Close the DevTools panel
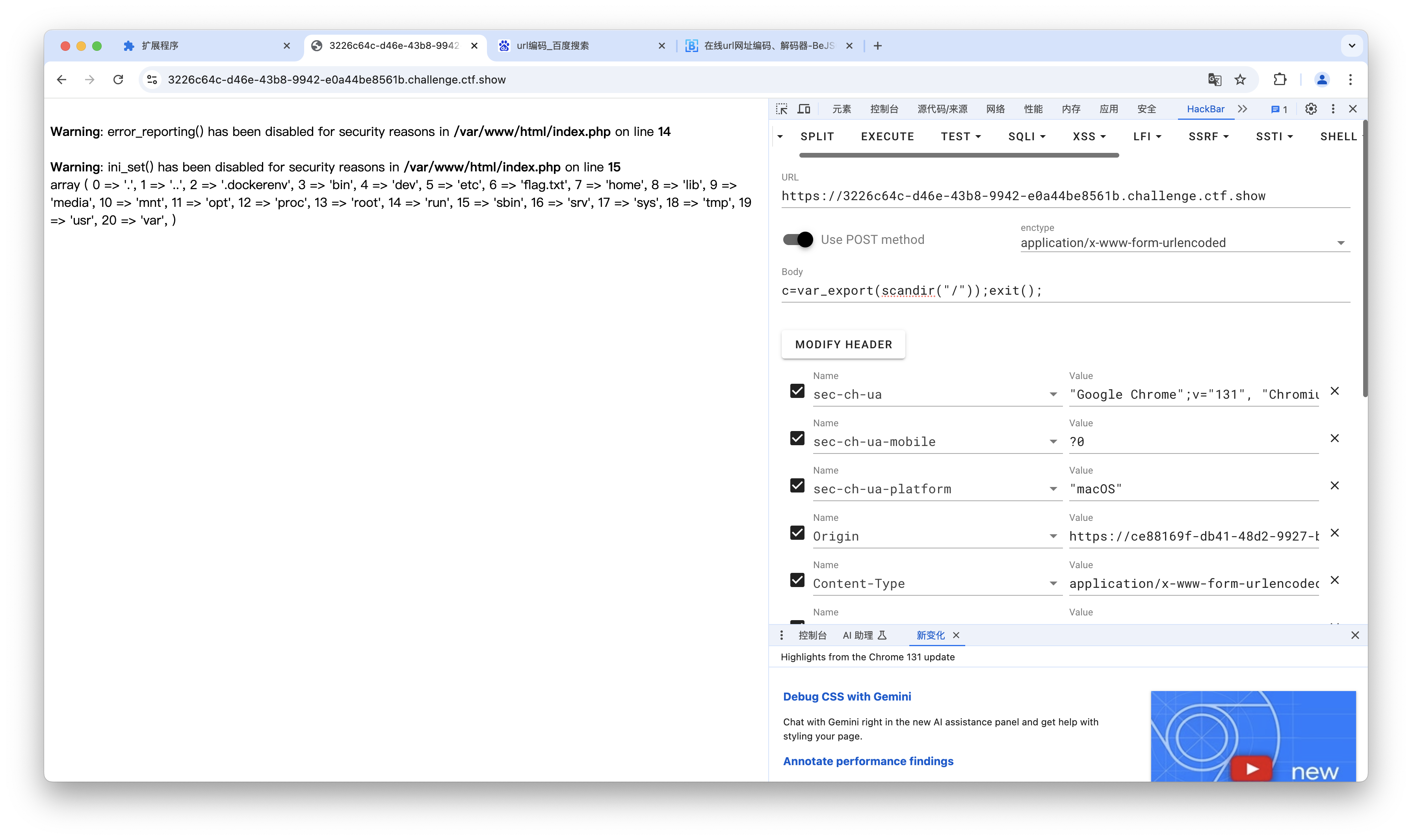The width and height of the screenshot is (1412, 840). (1353, 109)
